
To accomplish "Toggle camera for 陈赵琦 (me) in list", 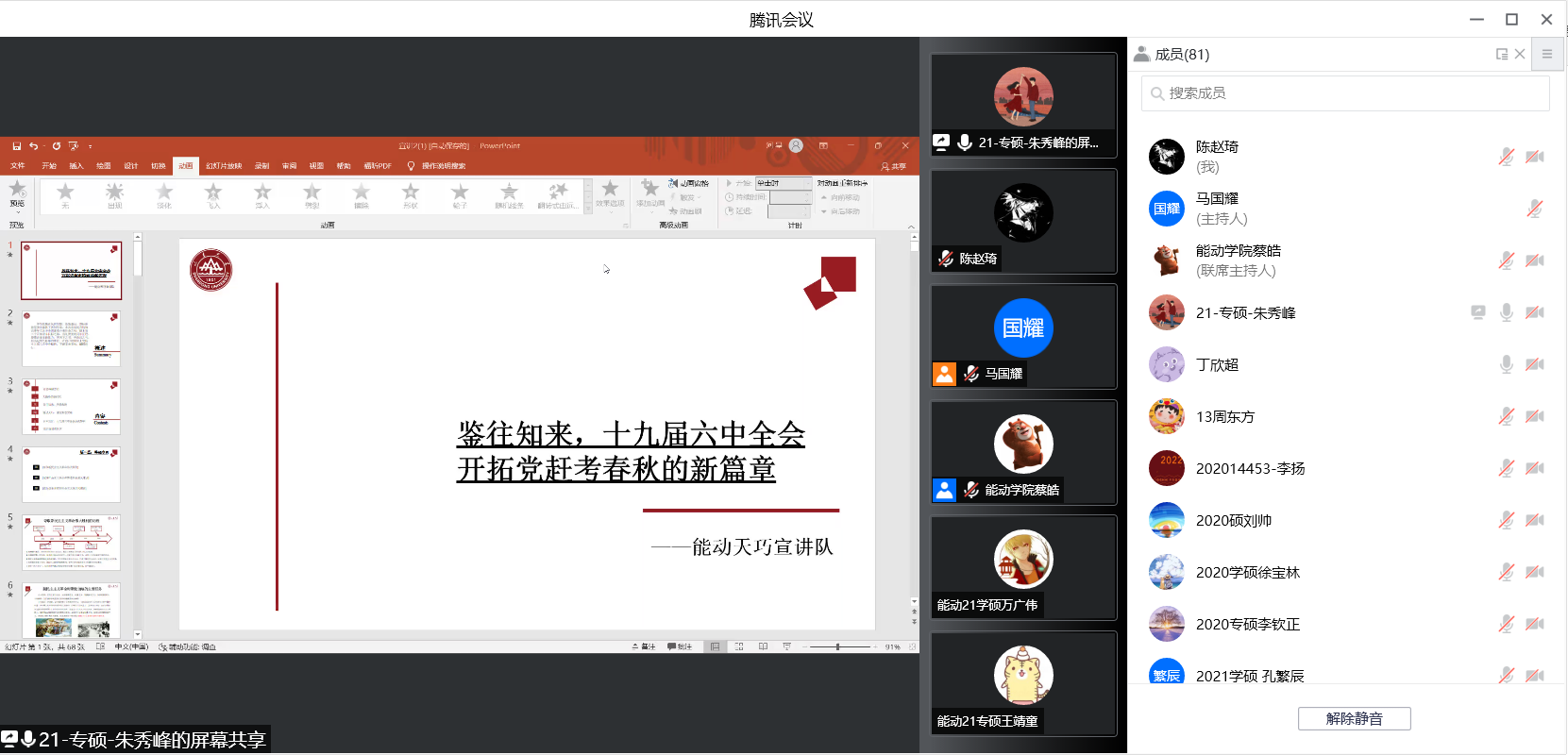I will (x=1535, y=157).
